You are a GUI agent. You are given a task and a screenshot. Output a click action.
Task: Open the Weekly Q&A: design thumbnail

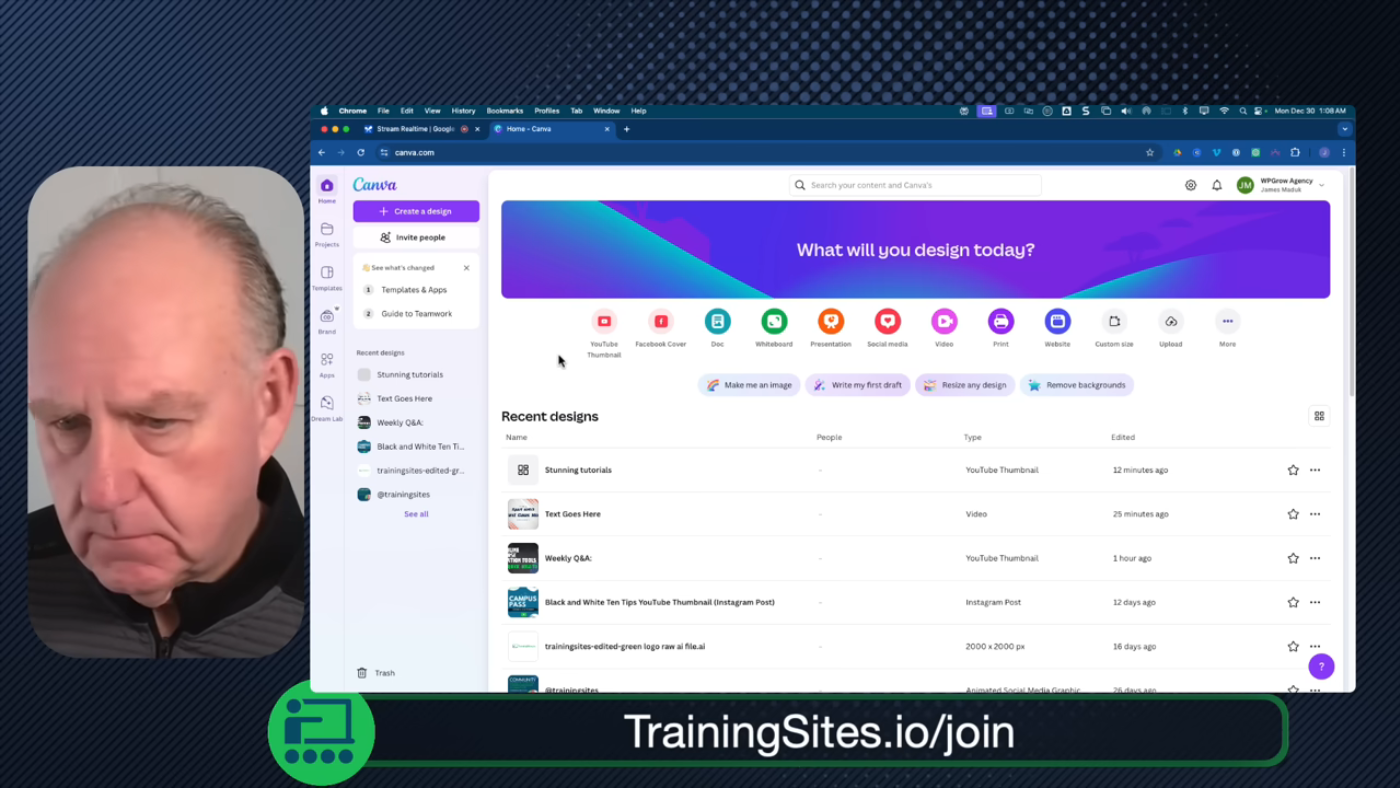pos(523,558)
